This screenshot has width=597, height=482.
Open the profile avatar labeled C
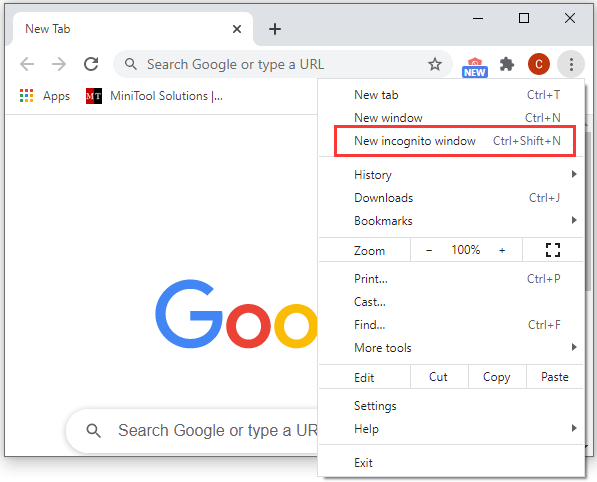click(x=539, y=64)
